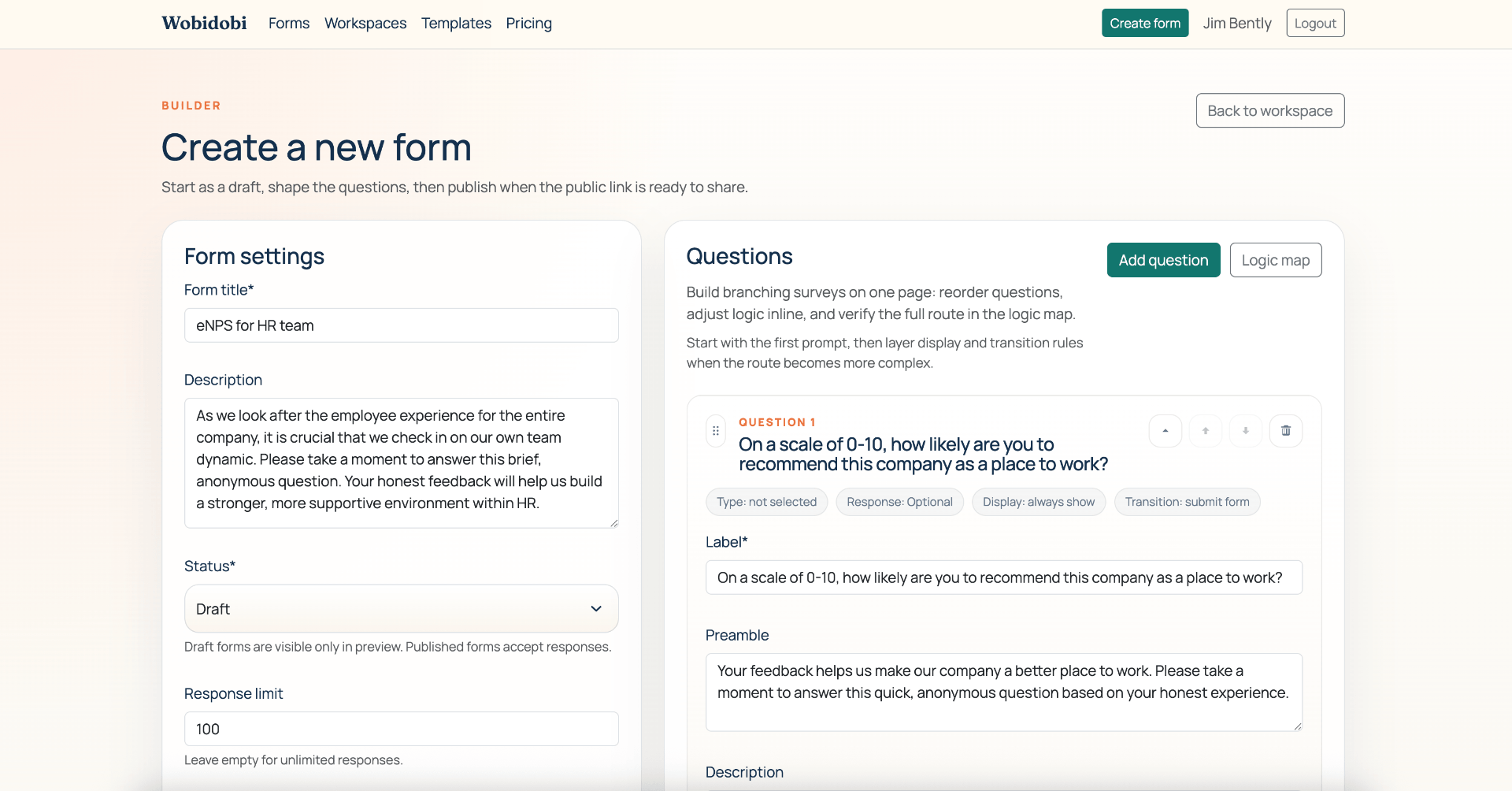
Task: Grab the Preamble textarea resize handle
Action: [1297, 726]
